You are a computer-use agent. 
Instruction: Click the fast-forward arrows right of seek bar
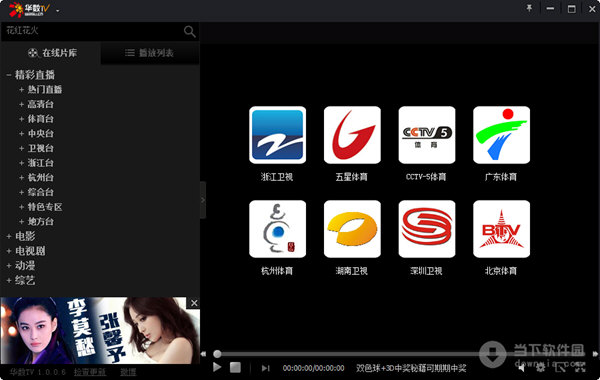[x=595, y=354]
